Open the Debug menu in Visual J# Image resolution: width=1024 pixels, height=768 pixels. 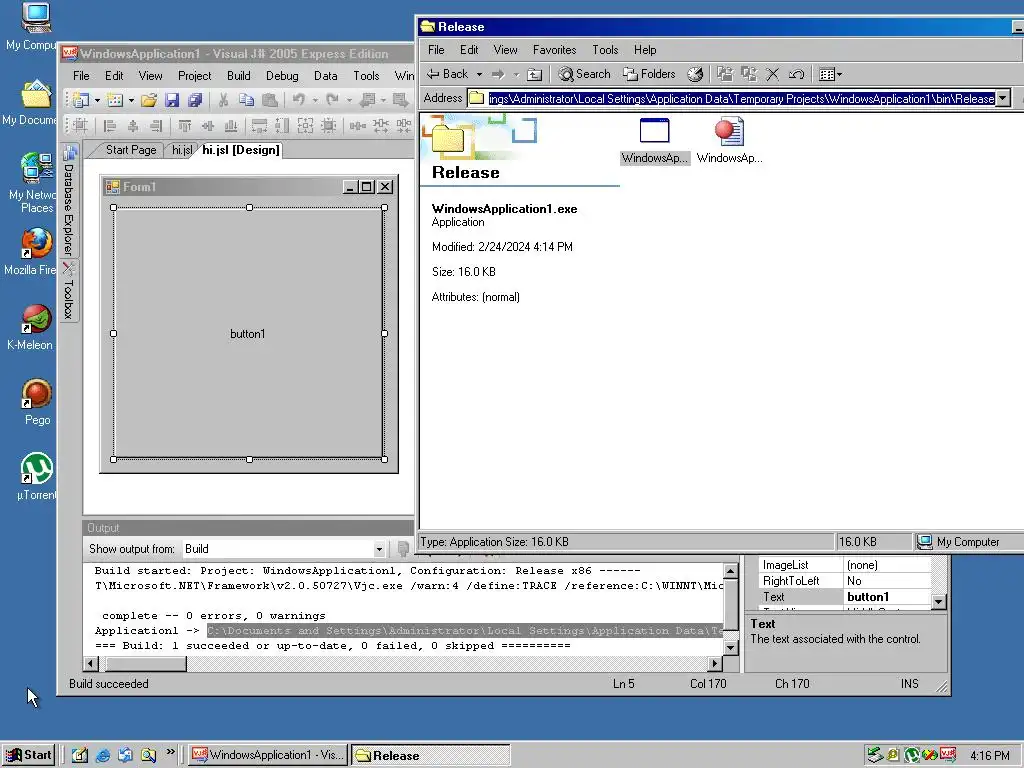(x=282, y=76)
